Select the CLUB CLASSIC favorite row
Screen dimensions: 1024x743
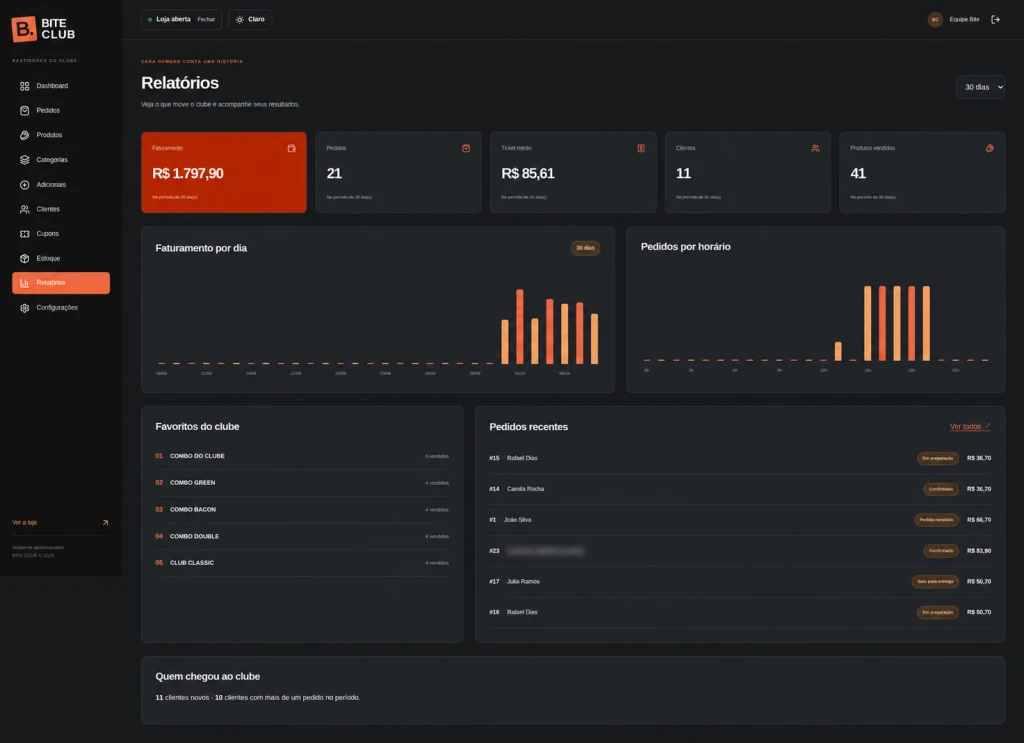pos(302,563)
